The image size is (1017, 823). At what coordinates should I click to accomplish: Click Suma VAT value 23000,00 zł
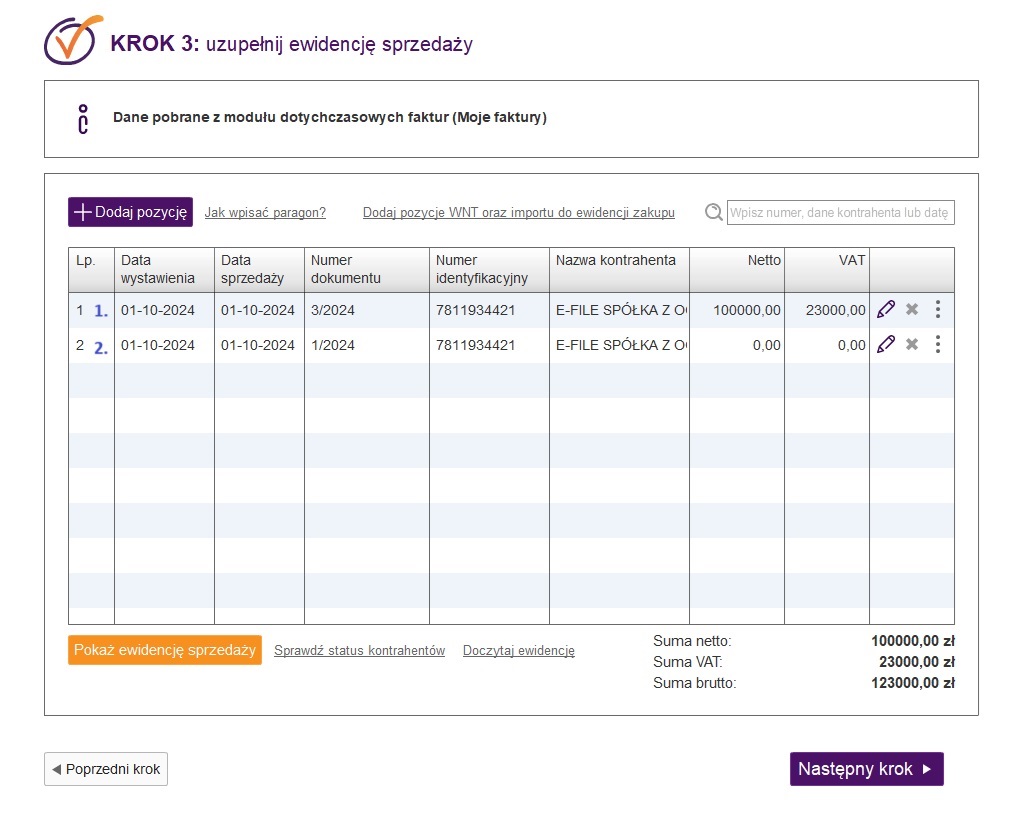coord(916,662)
